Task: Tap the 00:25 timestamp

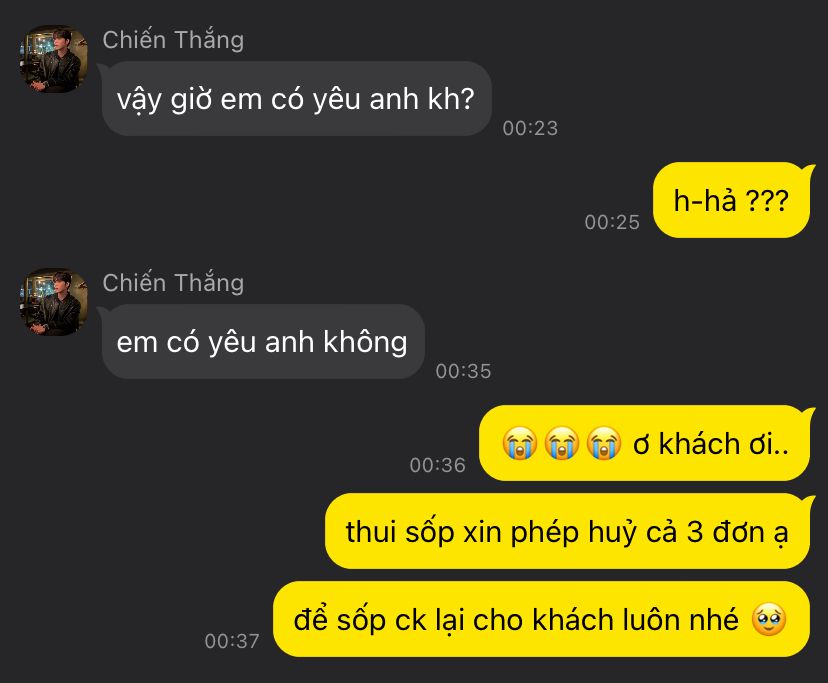Action: point(612,222)
